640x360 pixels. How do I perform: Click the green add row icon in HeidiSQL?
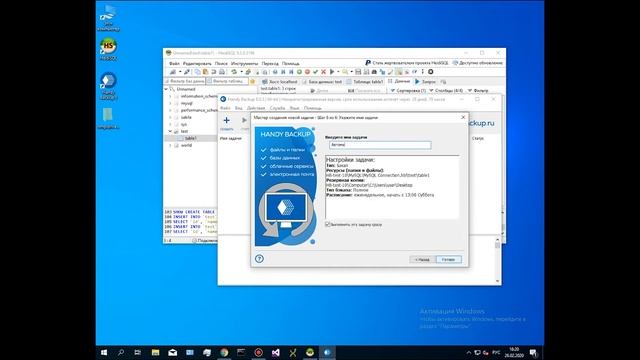pos(299,72)
